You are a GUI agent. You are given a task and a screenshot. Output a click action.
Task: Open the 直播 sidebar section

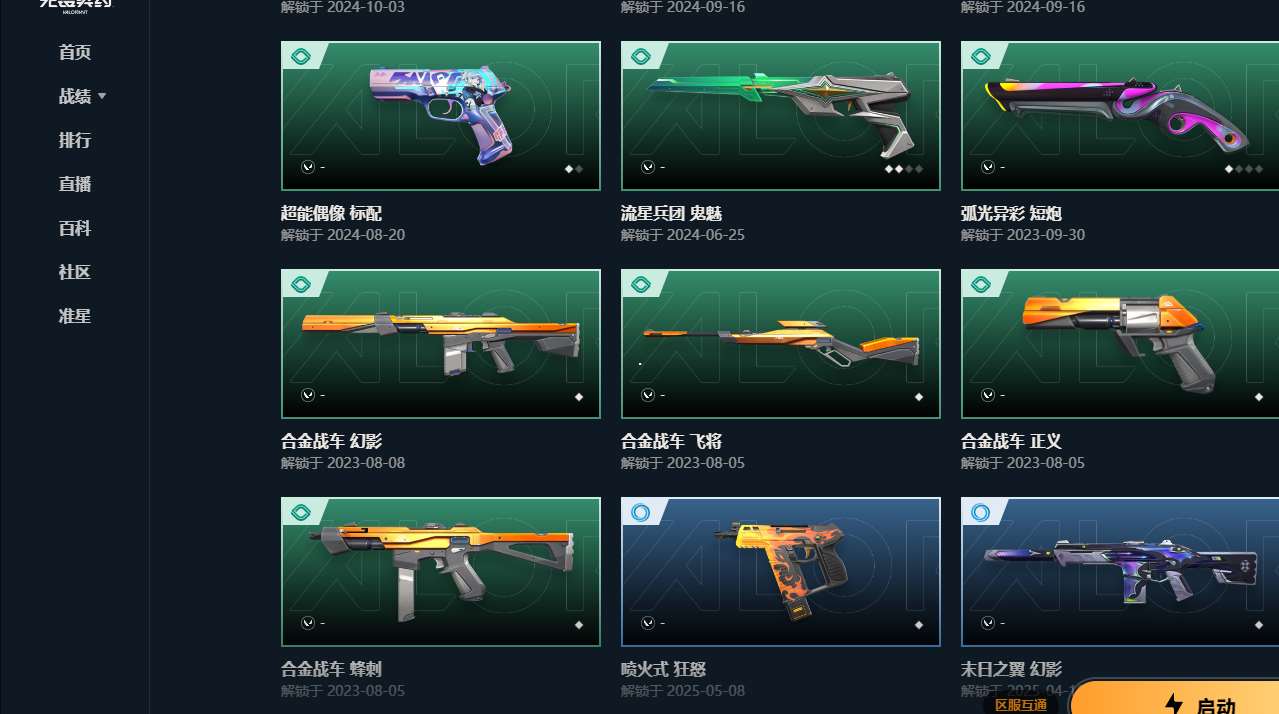click(75, 184)
